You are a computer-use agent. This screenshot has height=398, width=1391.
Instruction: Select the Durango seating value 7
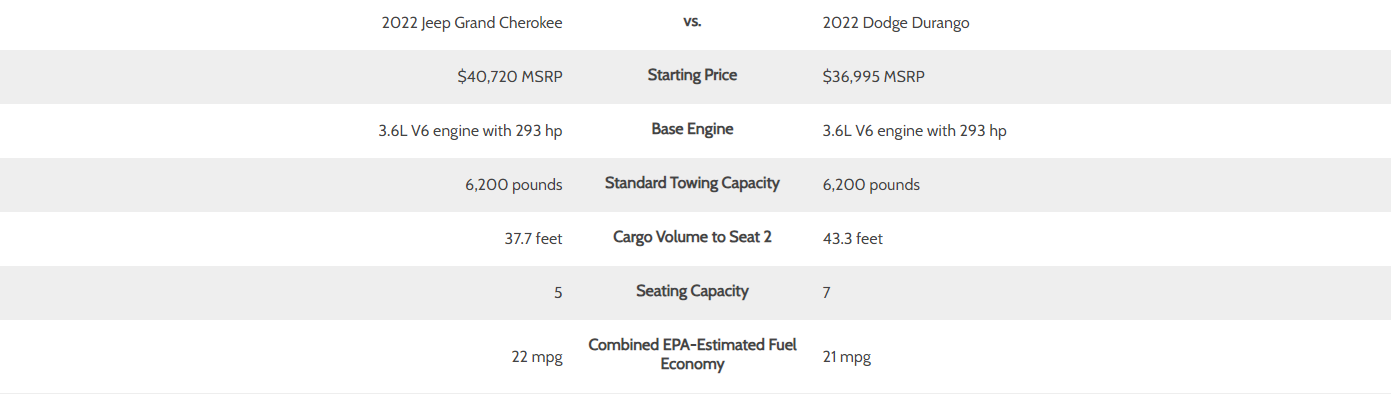(827, 293)
